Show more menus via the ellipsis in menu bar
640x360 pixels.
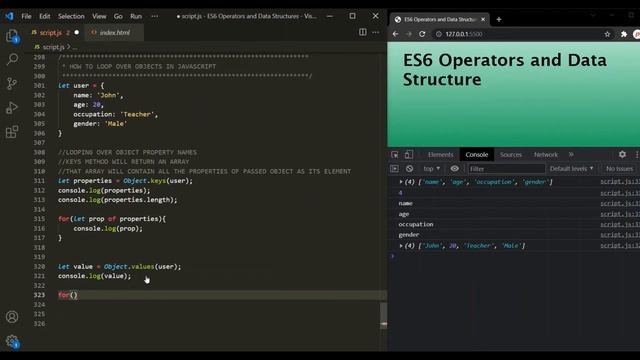coord(155,16)
